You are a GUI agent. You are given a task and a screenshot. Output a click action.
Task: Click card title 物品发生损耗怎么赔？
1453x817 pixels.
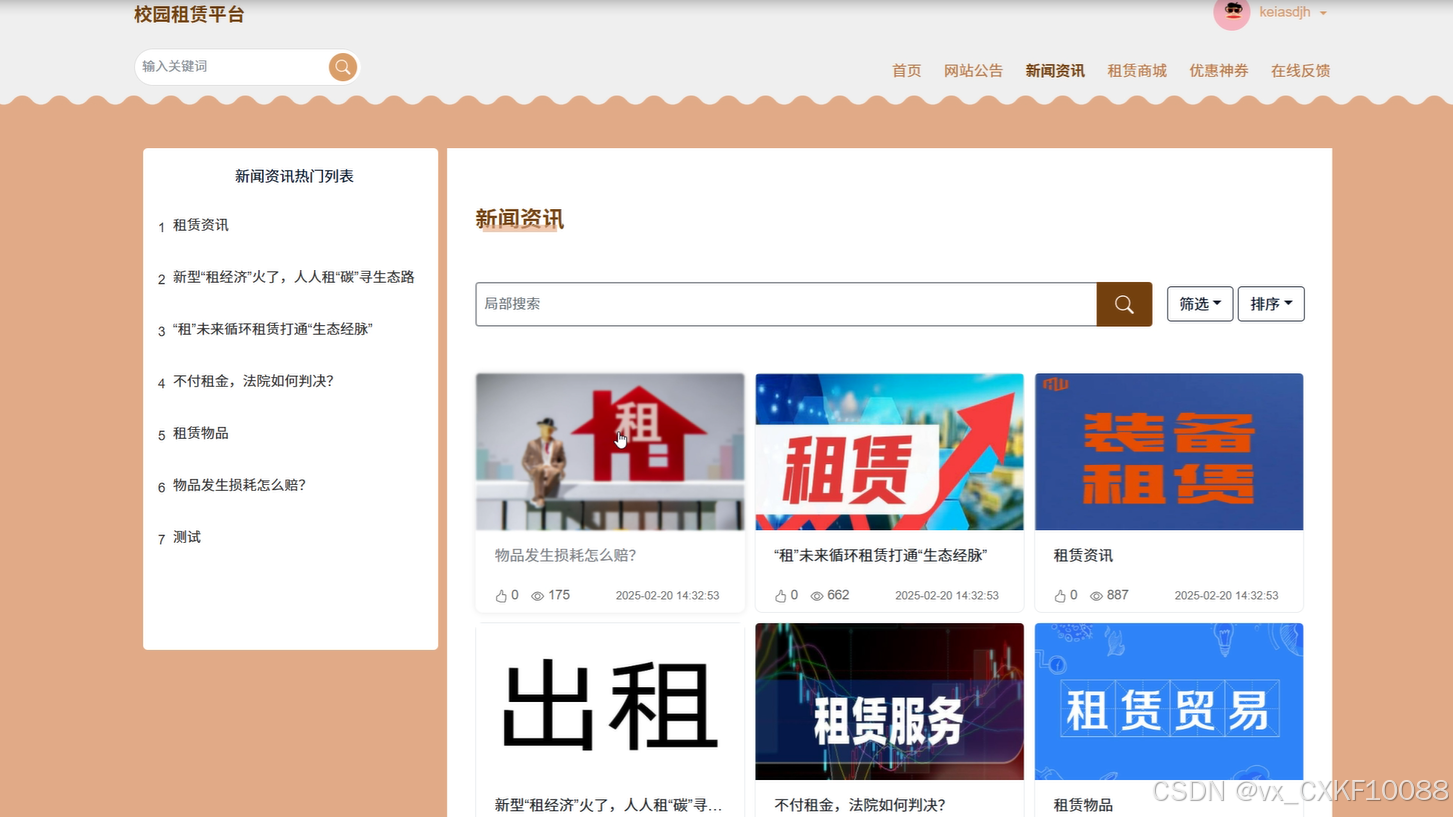pos(566,555)
